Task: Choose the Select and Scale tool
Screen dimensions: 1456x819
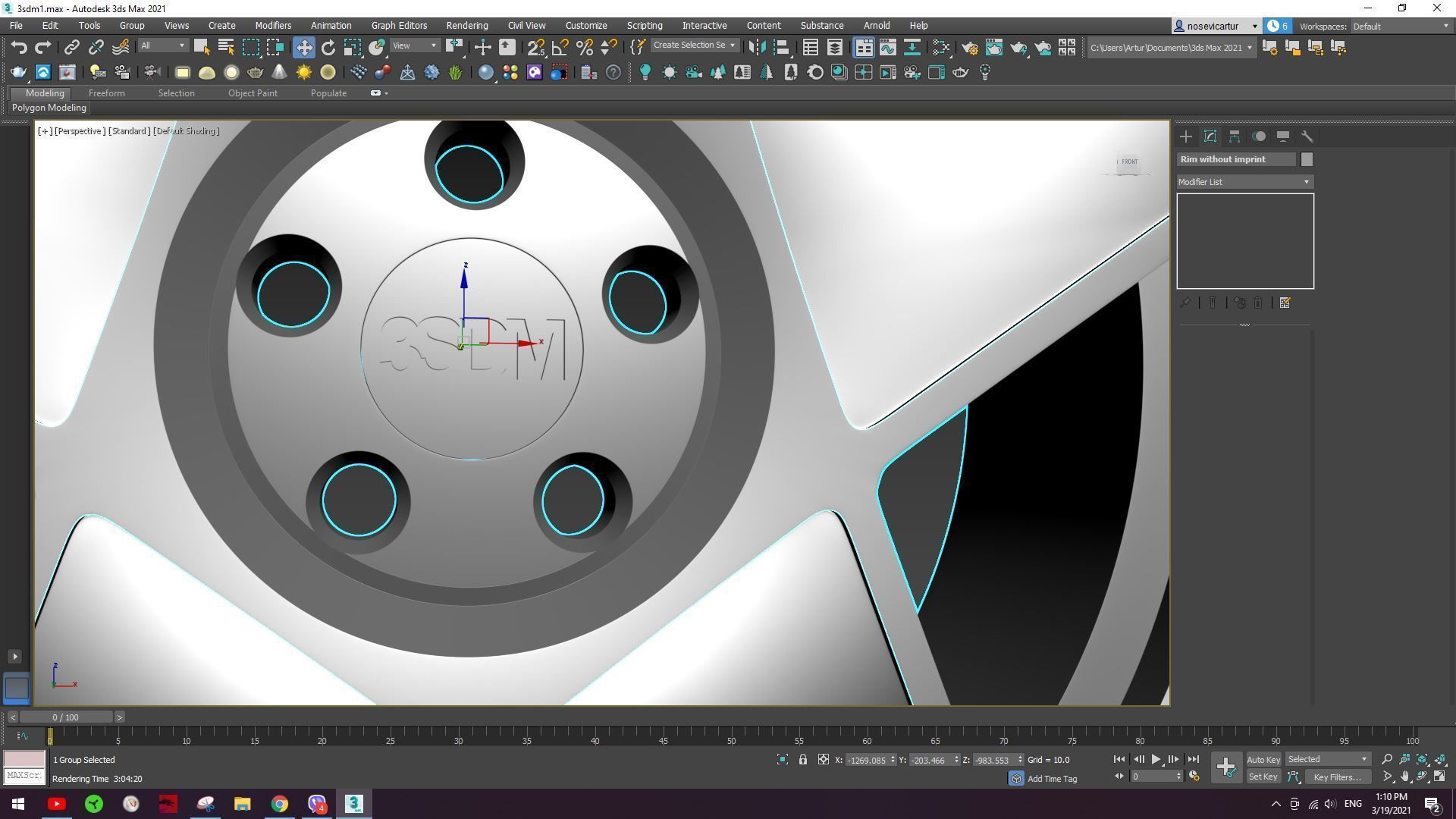Action: click(352, 47)
